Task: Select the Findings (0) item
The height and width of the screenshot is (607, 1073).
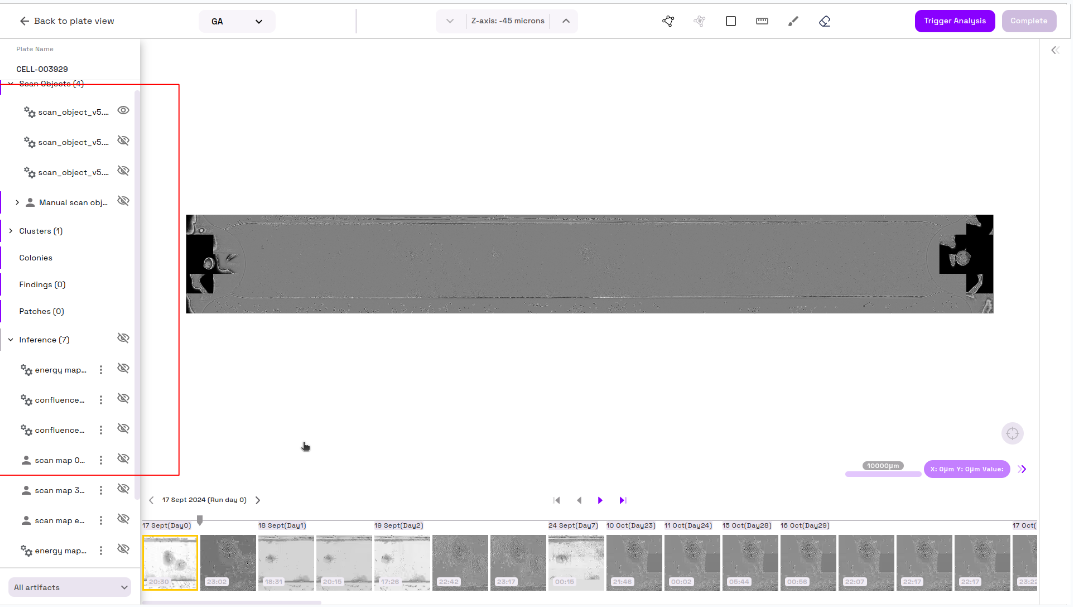Action: [42, 285]
